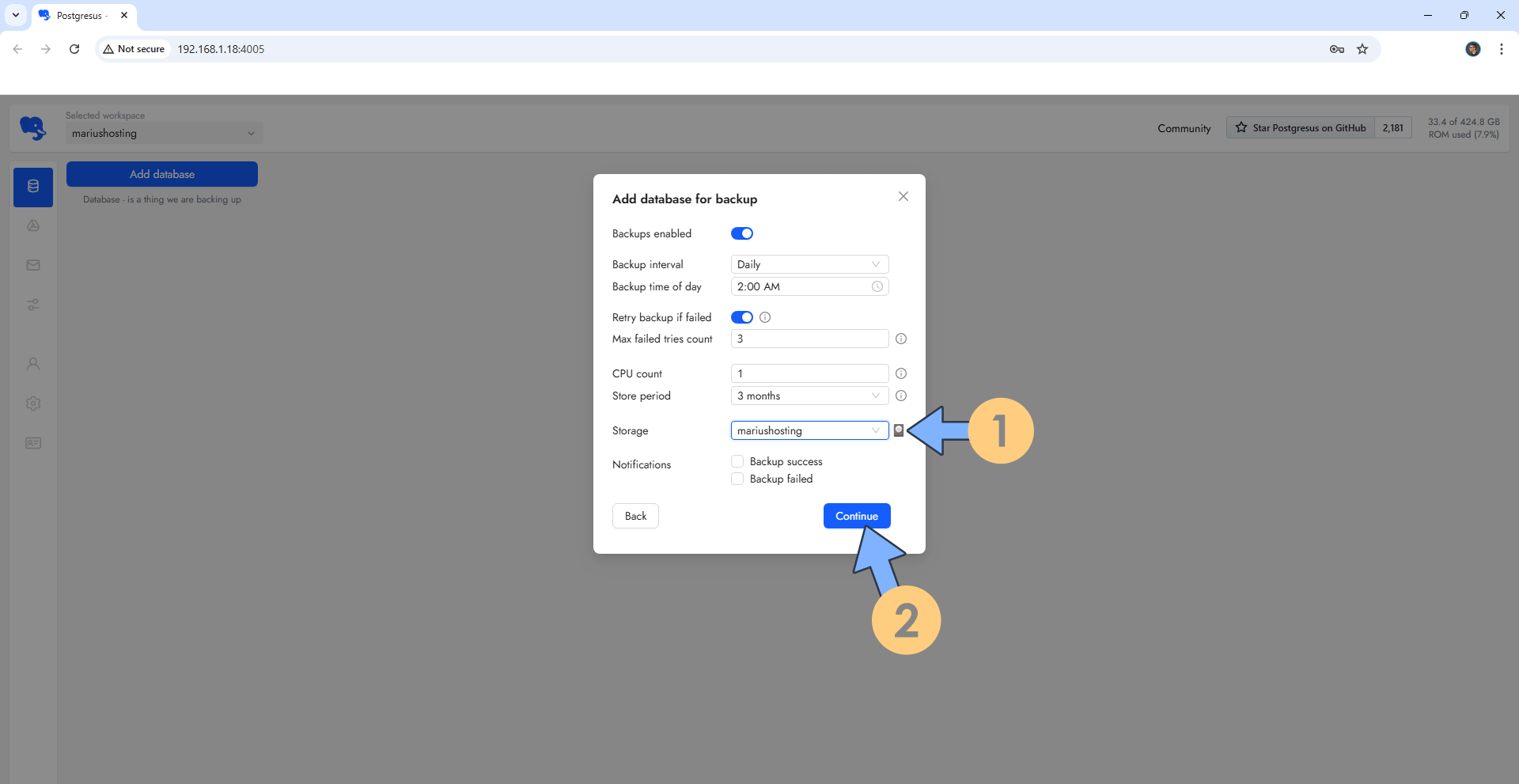This screenshot has height=784, width=1519.
Task: Turn off Retry backup if failed switch
Action: 742,317
